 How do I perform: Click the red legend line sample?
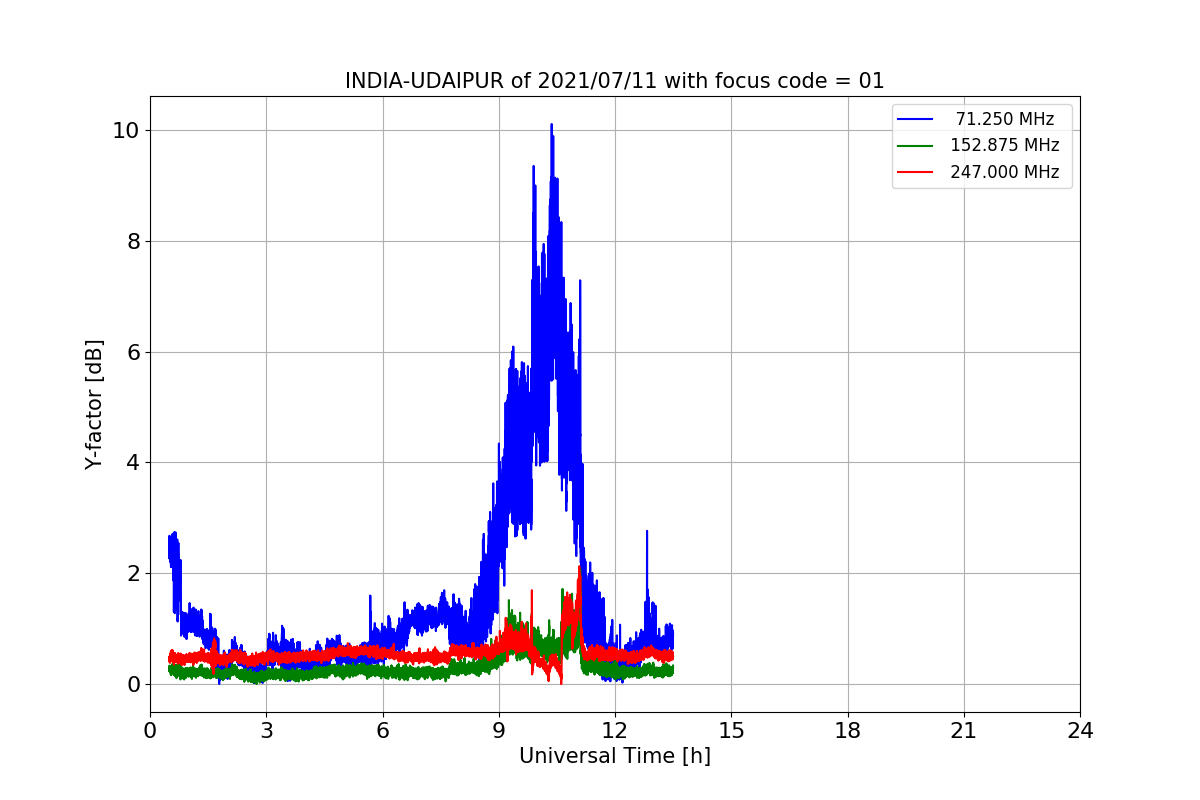pos(915,172)
